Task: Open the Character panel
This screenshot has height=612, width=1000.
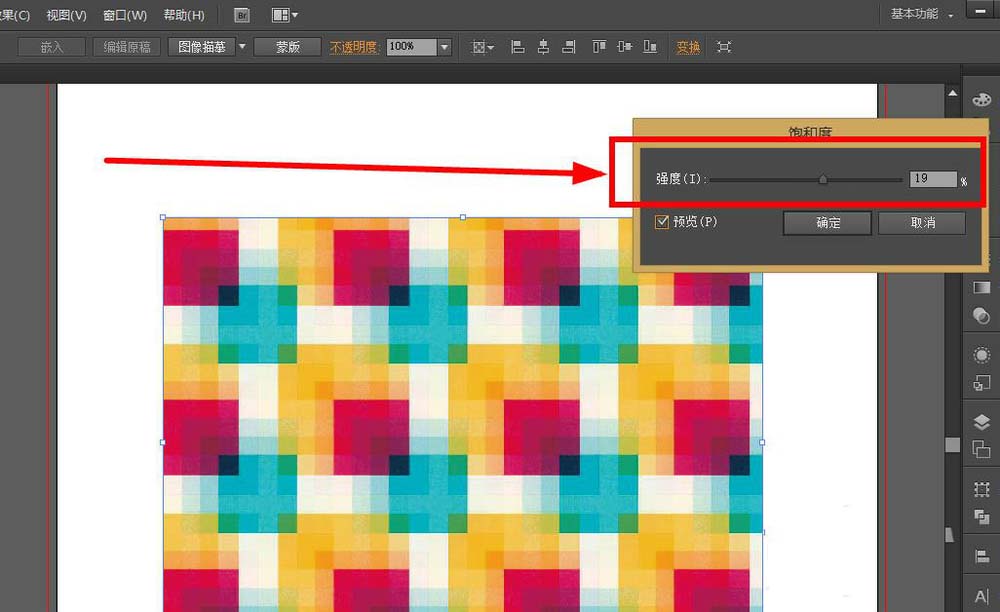Action: point(982,596)
